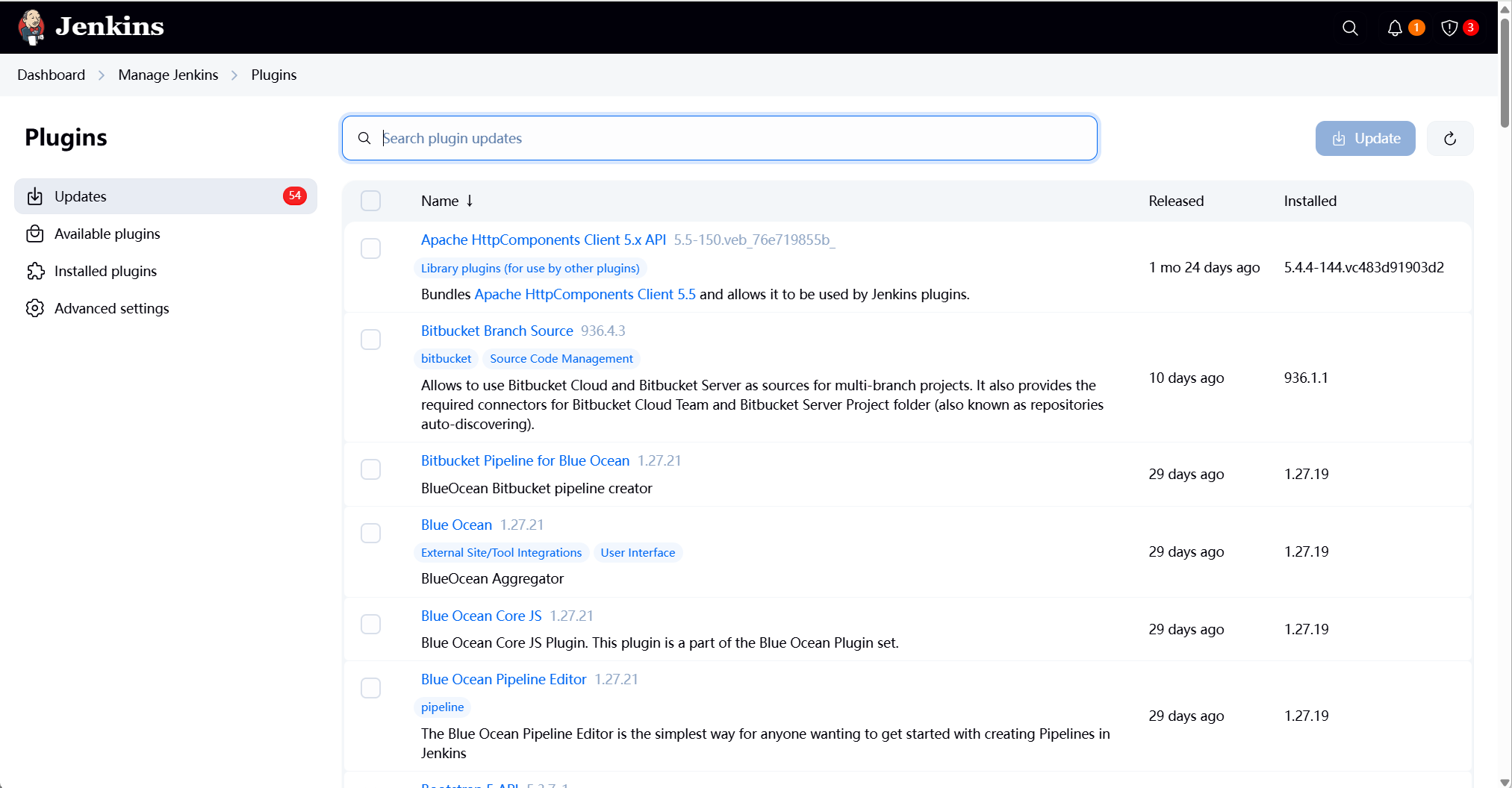This screenshot has width=1512, height=788.
Task: Focus the Search plugin updates field
Action: click(720, 138)
